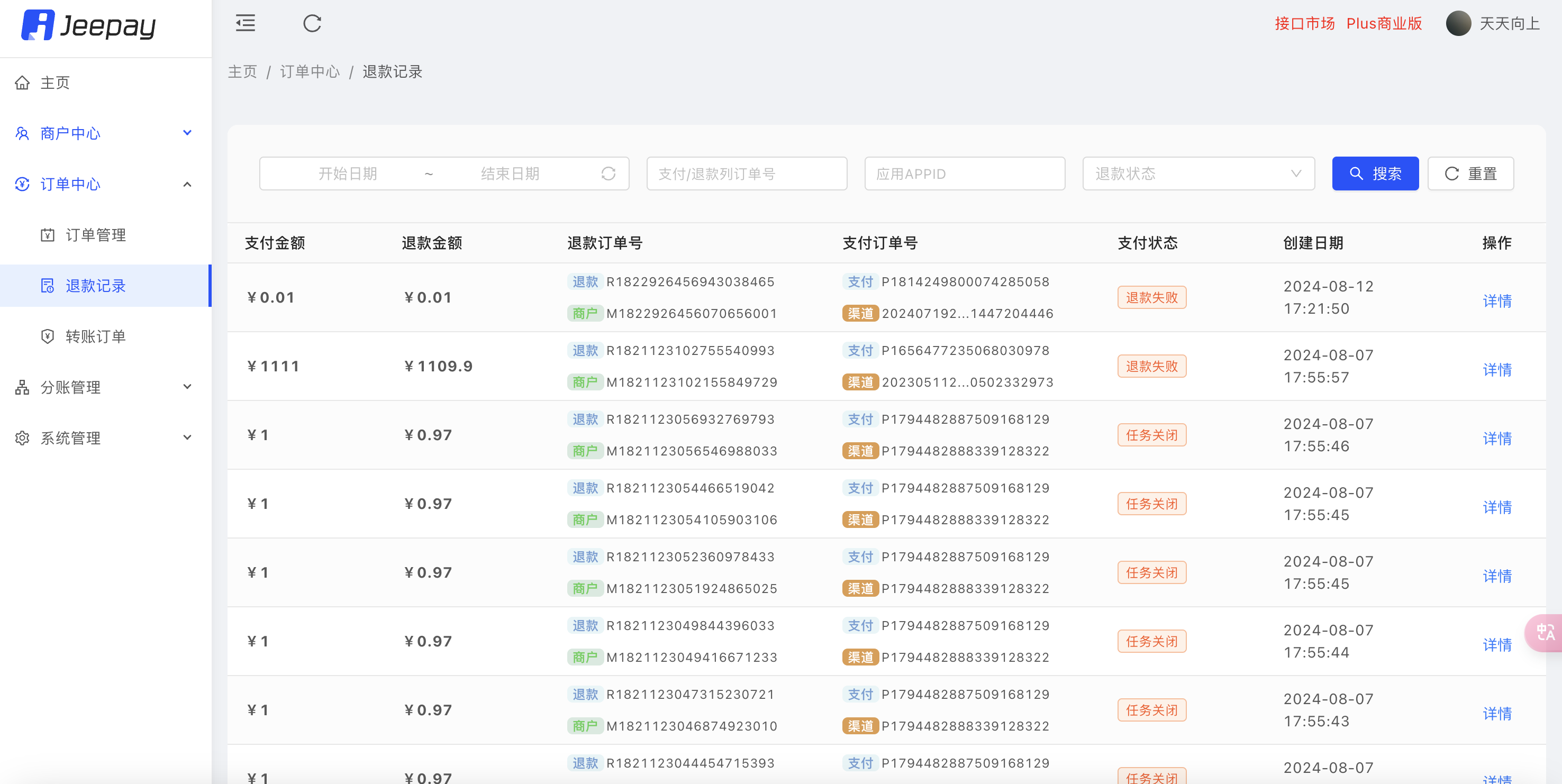Open 订单管理 in the sidebar
The height and width of the screenshot is (784, 1562).
tap(95, 235)
